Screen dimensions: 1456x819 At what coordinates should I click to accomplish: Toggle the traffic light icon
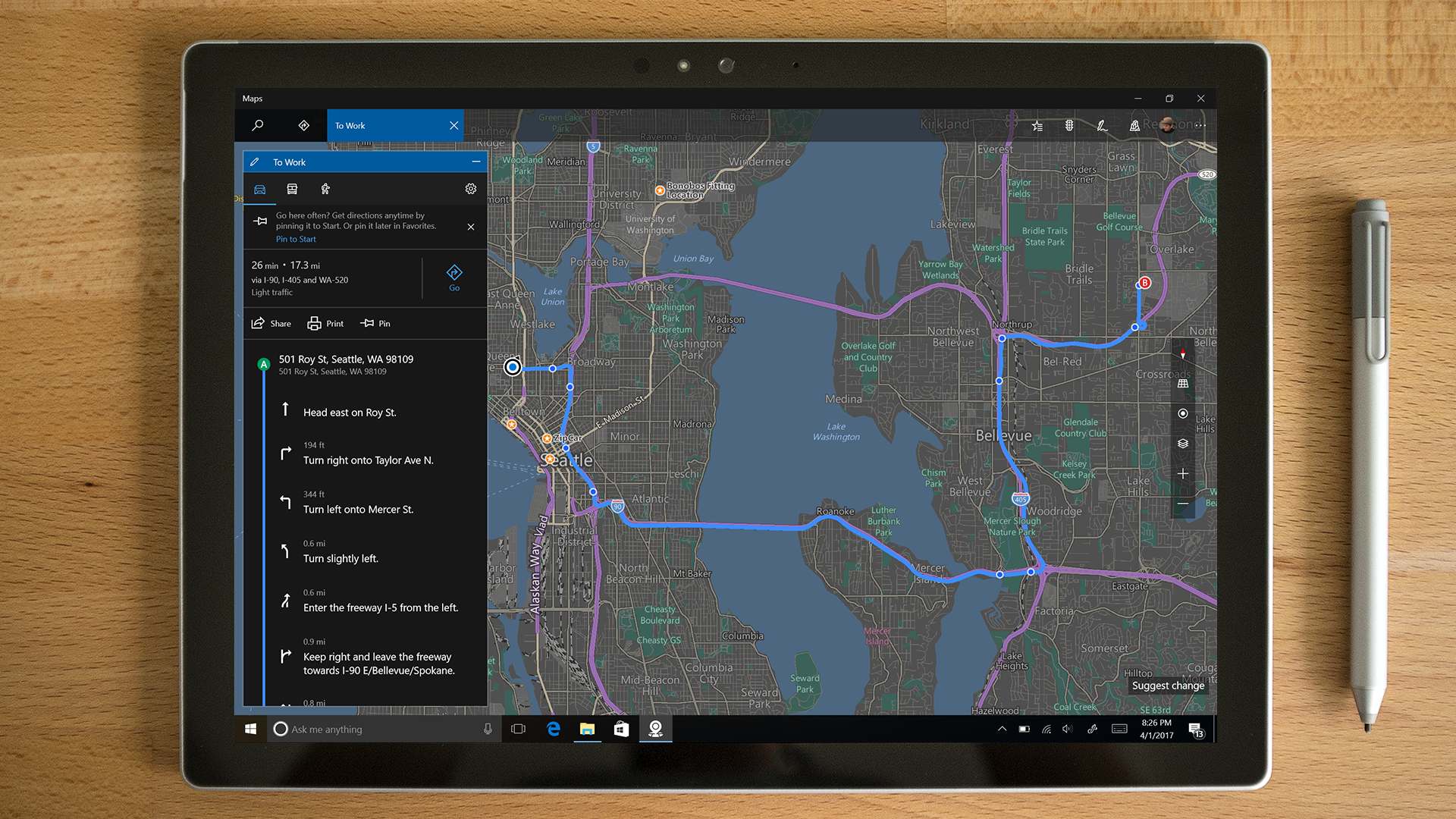coord(1069,126)
